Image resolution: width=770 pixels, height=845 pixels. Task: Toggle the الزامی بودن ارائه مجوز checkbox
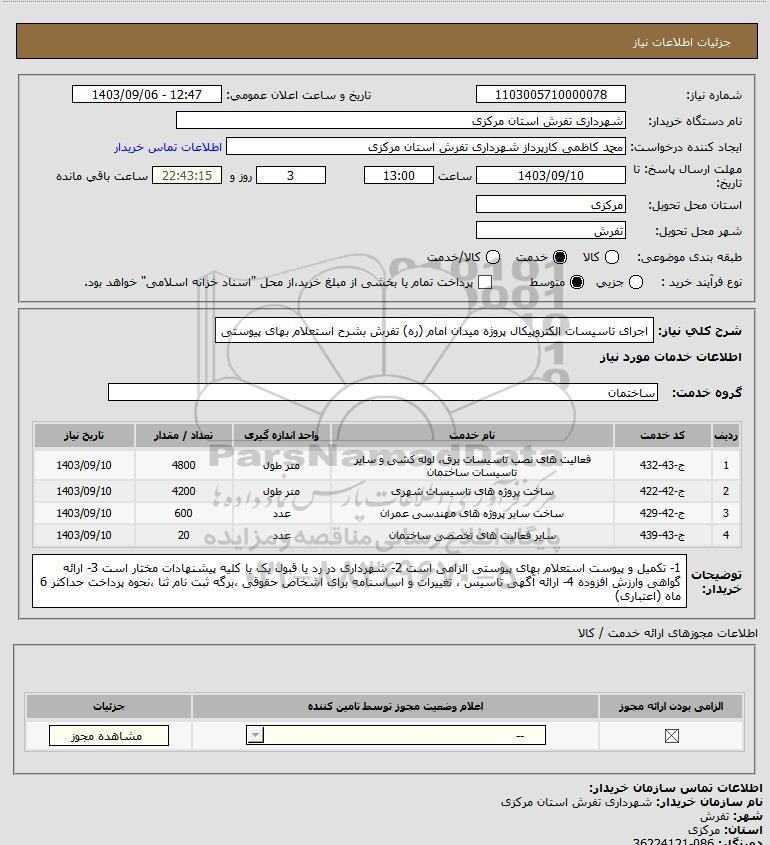[x=671, y=736]
